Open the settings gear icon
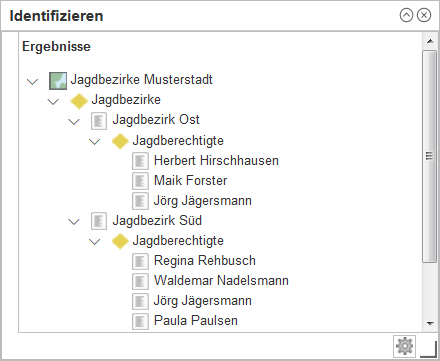The height and width of the screenshot is (361, 440). coord(404,346)
